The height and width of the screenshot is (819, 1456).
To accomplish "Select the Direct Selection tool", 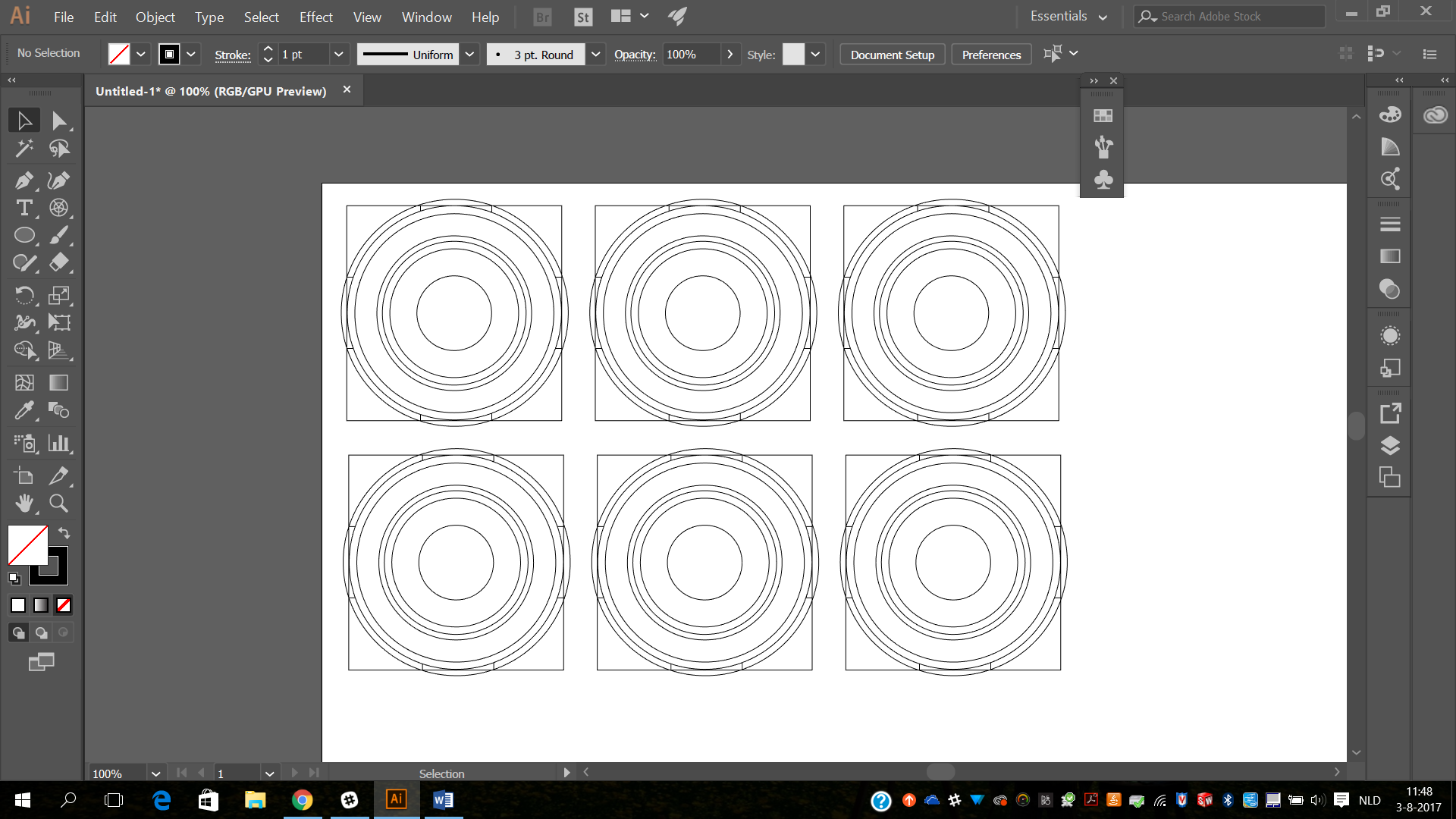I will [x=58, y=121].
